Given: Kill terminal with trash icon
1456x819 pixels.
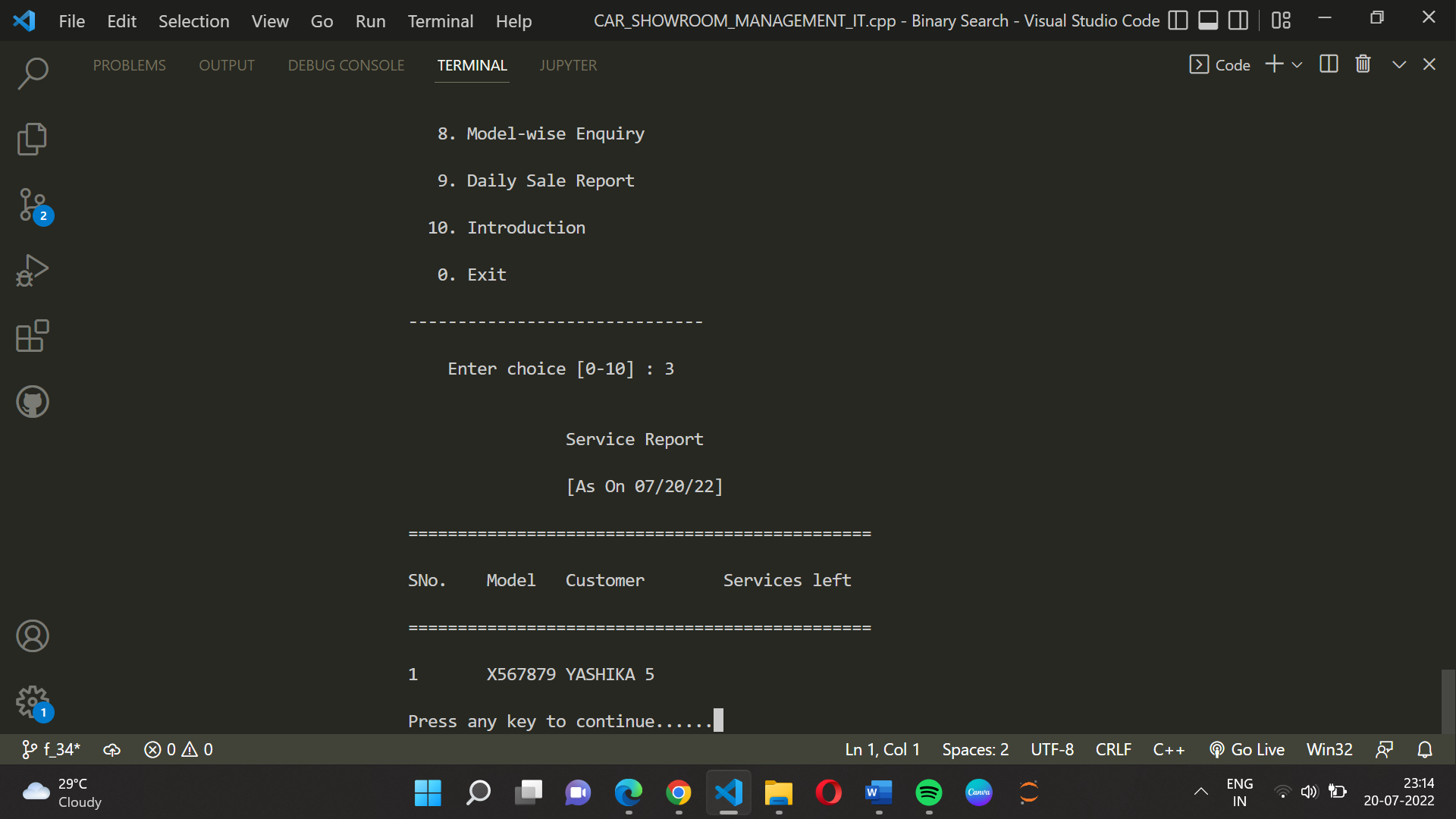Looking at the screenshot, I should (1363, 64).
